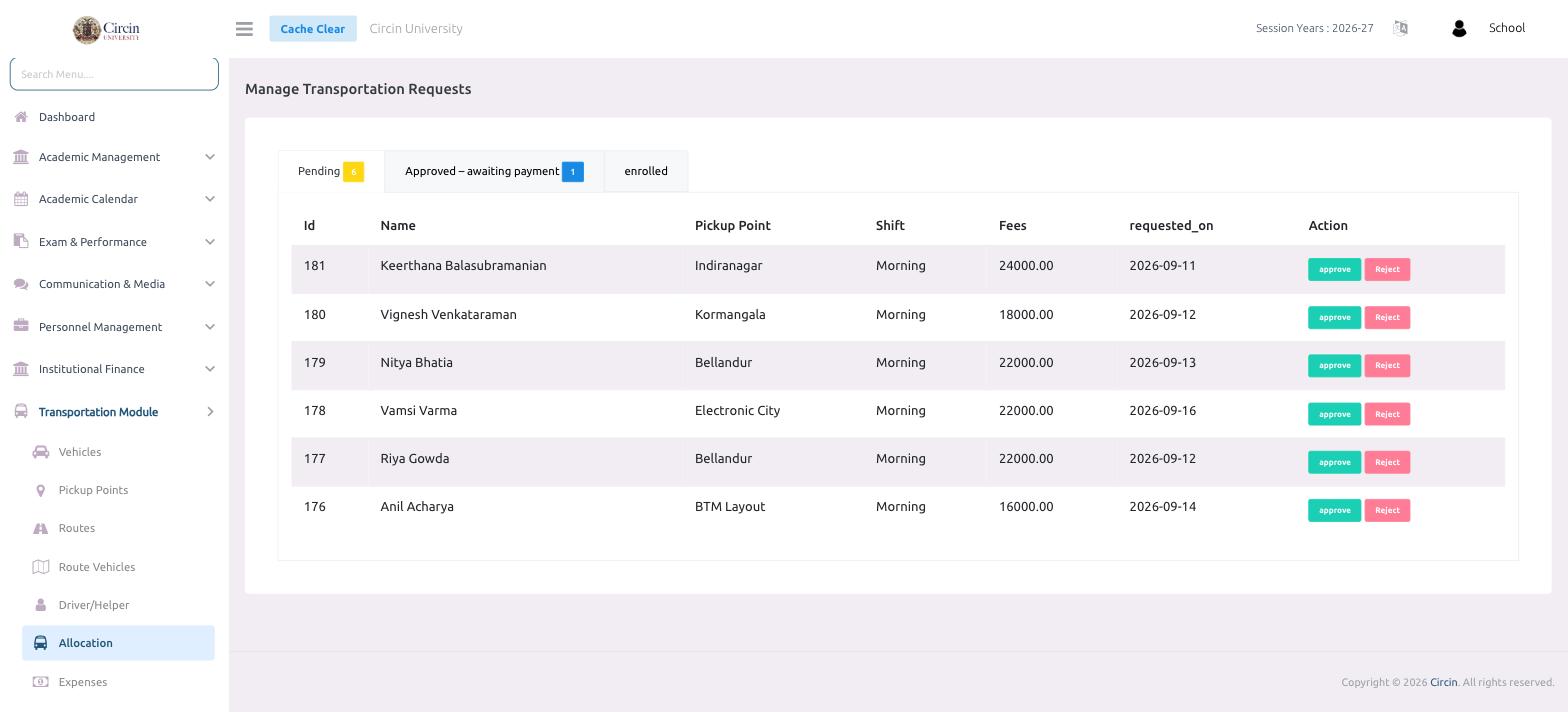Image resolution: width=1568 pixels, height=712 pixels.
Task: Click the Circin footer link
Action: click(x=1443, y=682)
